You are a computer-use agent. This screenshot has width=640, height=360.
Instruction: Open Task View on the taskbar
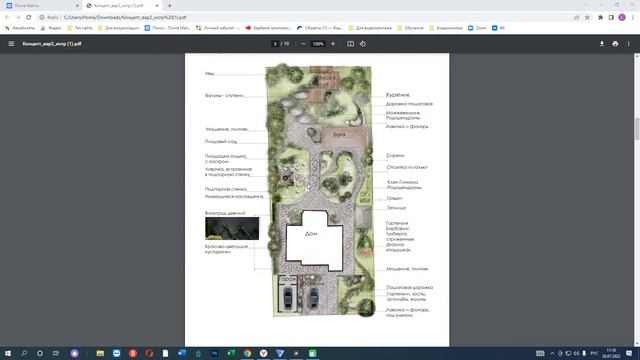(56, 353)
